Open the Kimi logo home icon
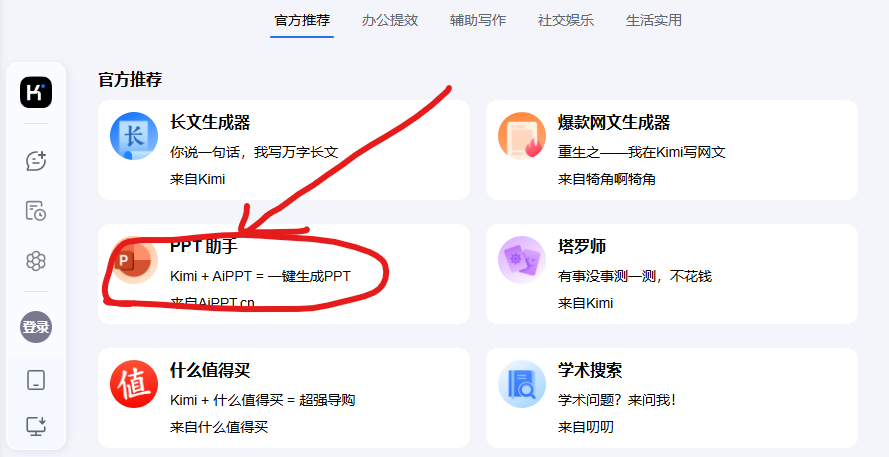This screenshot has width=889, height=457. [x=36, y=92]
